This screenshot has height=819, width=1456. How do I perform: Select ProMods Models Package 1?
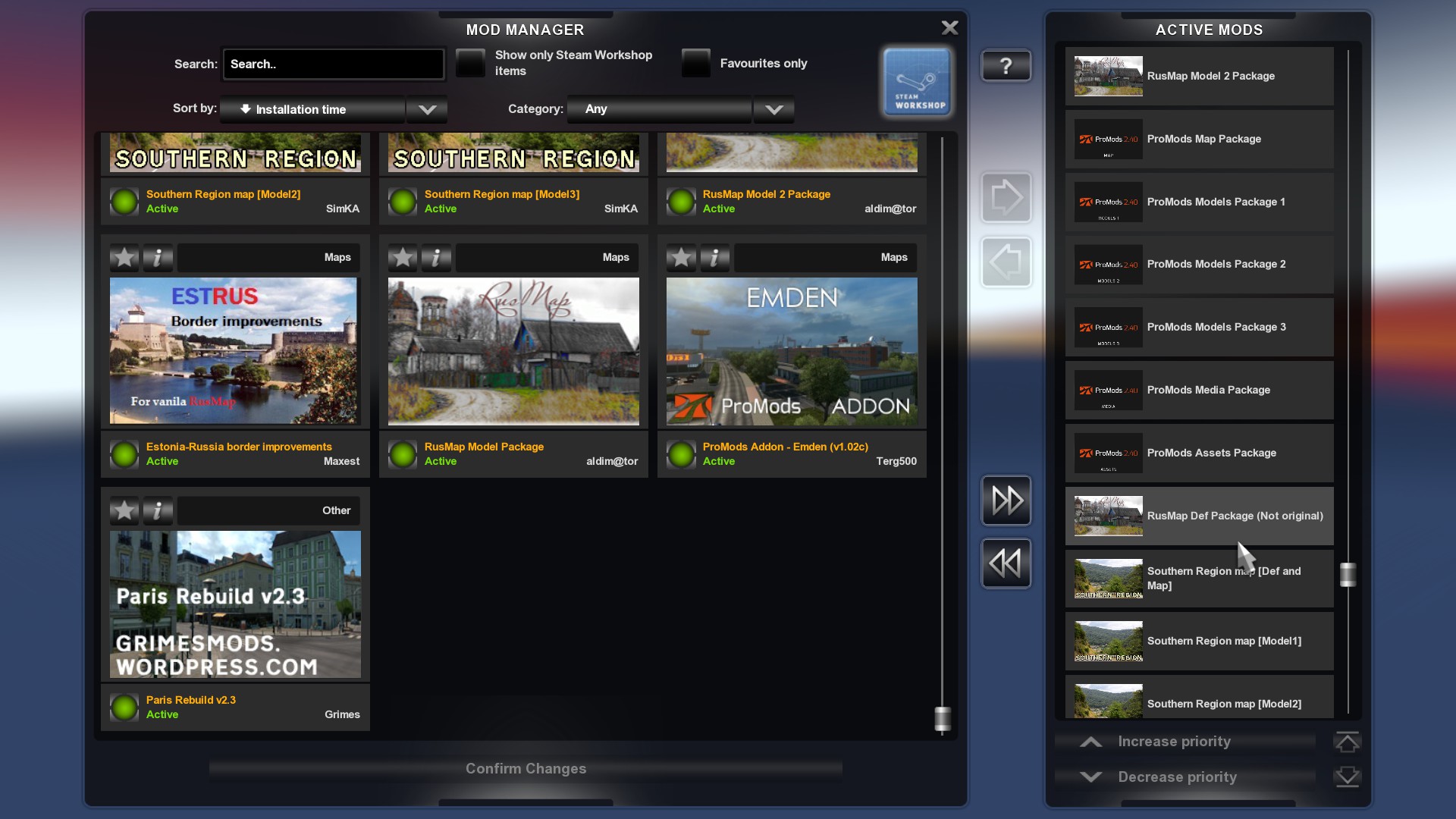click(1199, 202)
